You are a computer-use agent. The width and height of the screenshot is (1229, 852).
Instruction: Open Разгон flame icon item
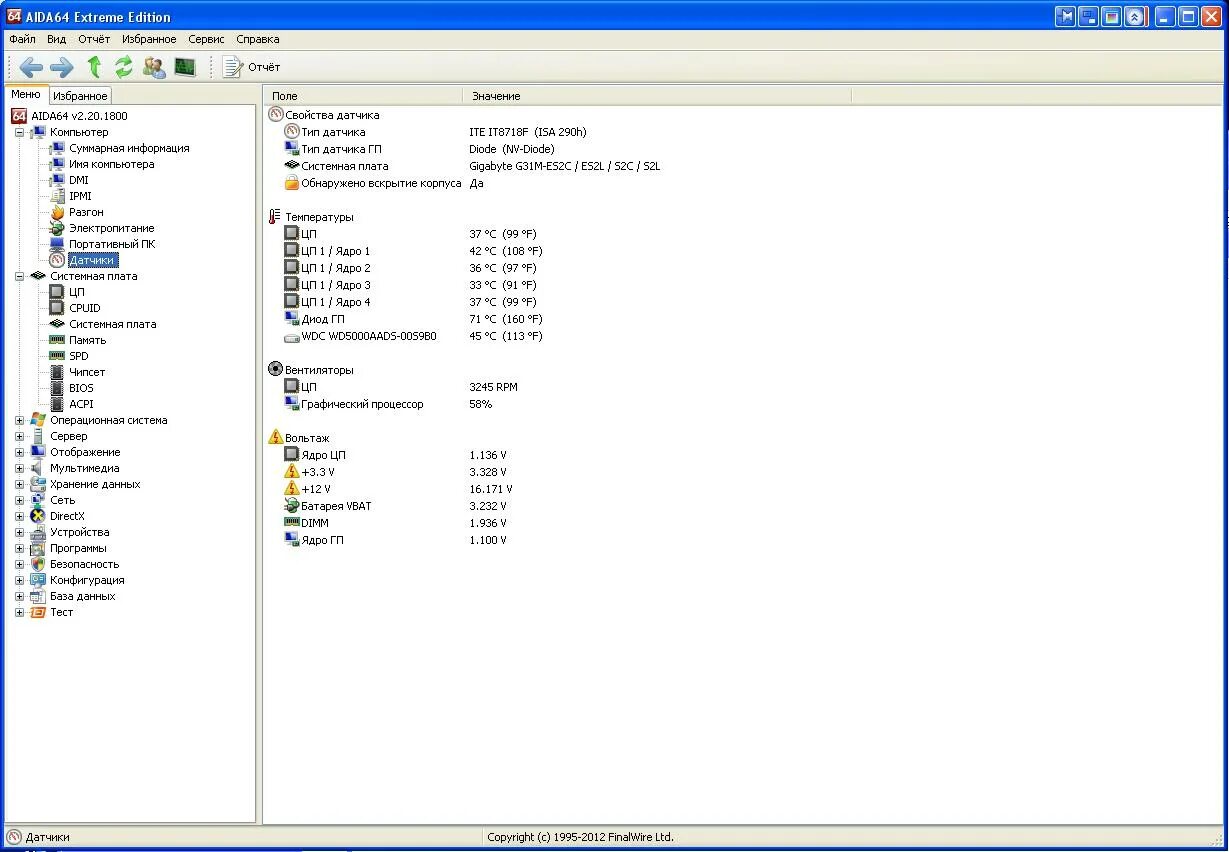[x=57, y=212]
